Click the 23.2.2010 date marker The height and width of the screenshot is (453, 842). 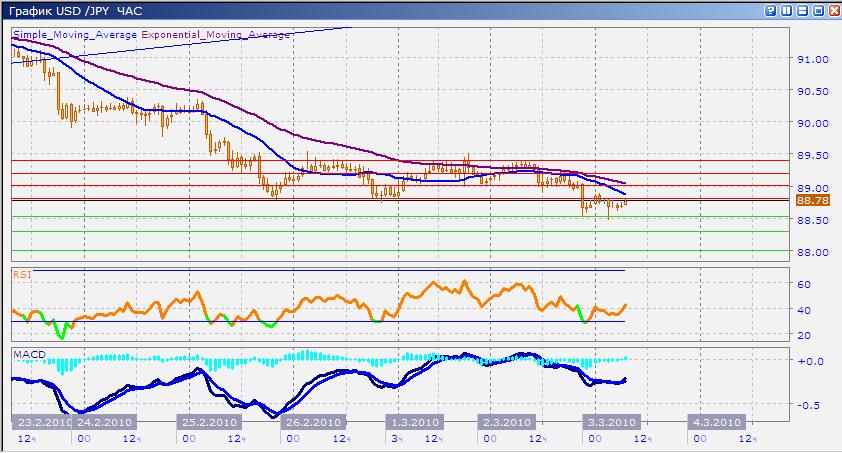39,422
